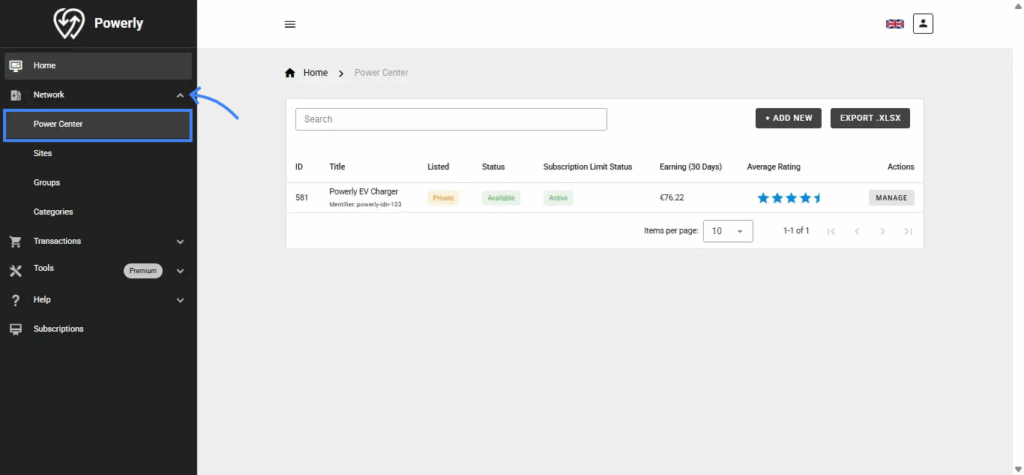The height and width of the screenshot is (475, 1024).
Task: Open Categories in the sidebar
Action: click(53, 212)
